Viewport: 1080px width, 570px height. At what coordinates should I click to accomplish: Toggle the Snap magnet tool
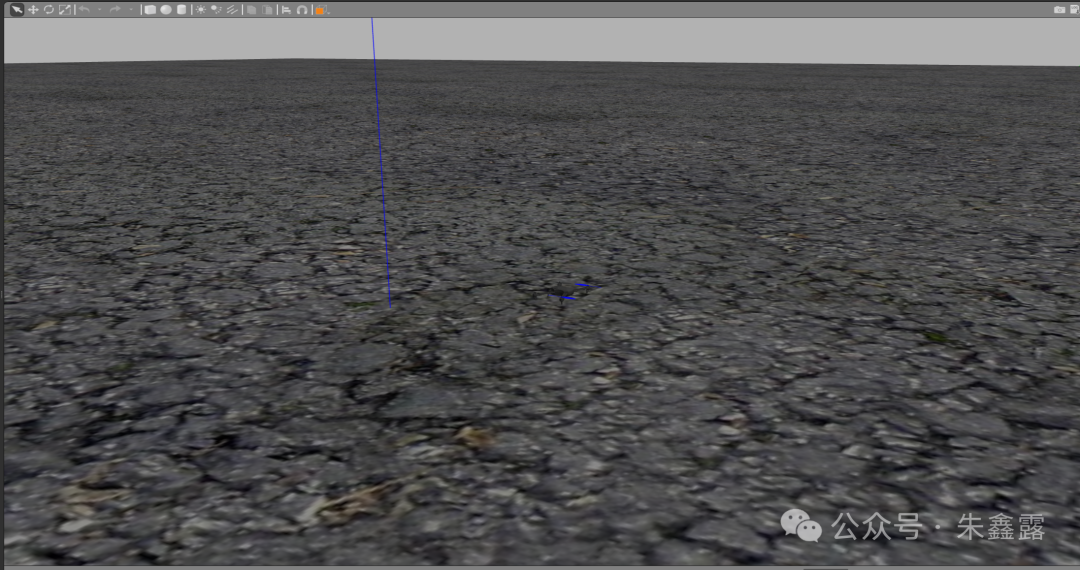(302, 10)
